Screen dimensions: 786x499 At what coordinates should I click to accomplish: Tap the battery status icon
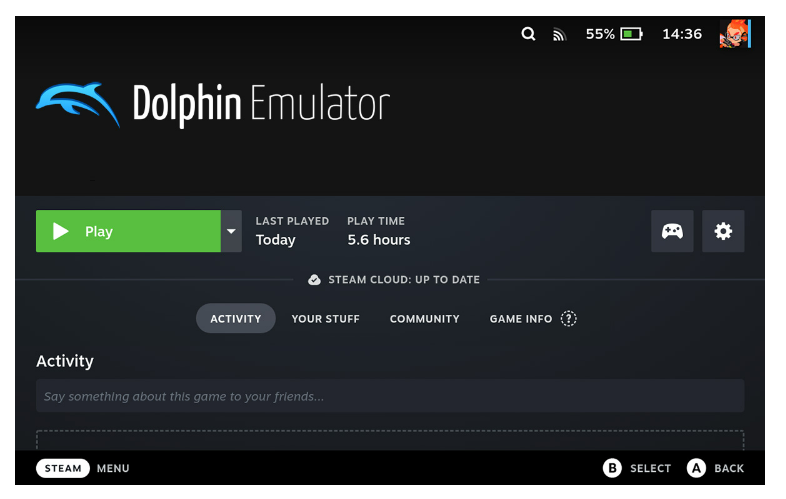tap(631, 34)
